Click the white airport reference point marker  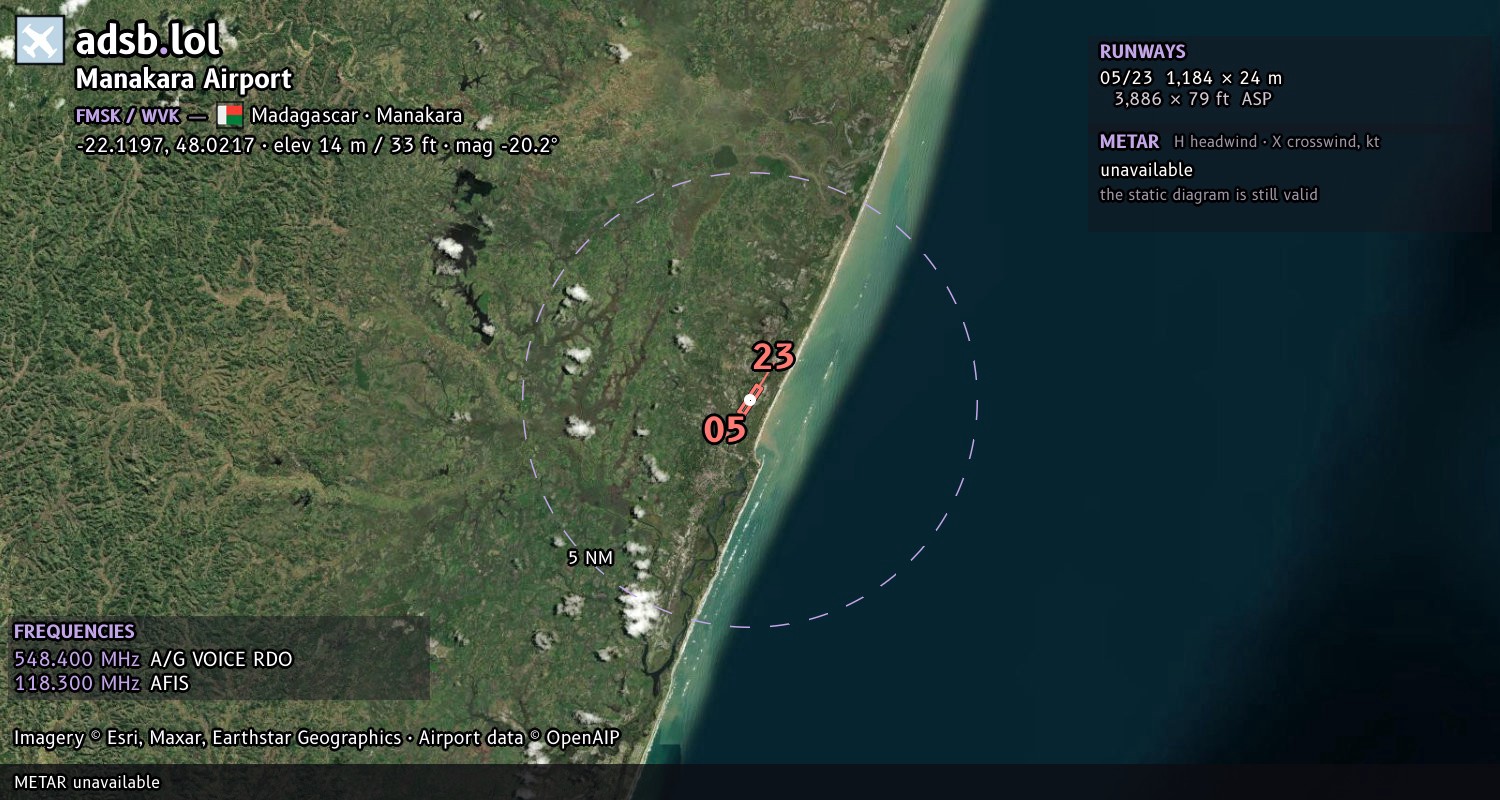point(750,400)
